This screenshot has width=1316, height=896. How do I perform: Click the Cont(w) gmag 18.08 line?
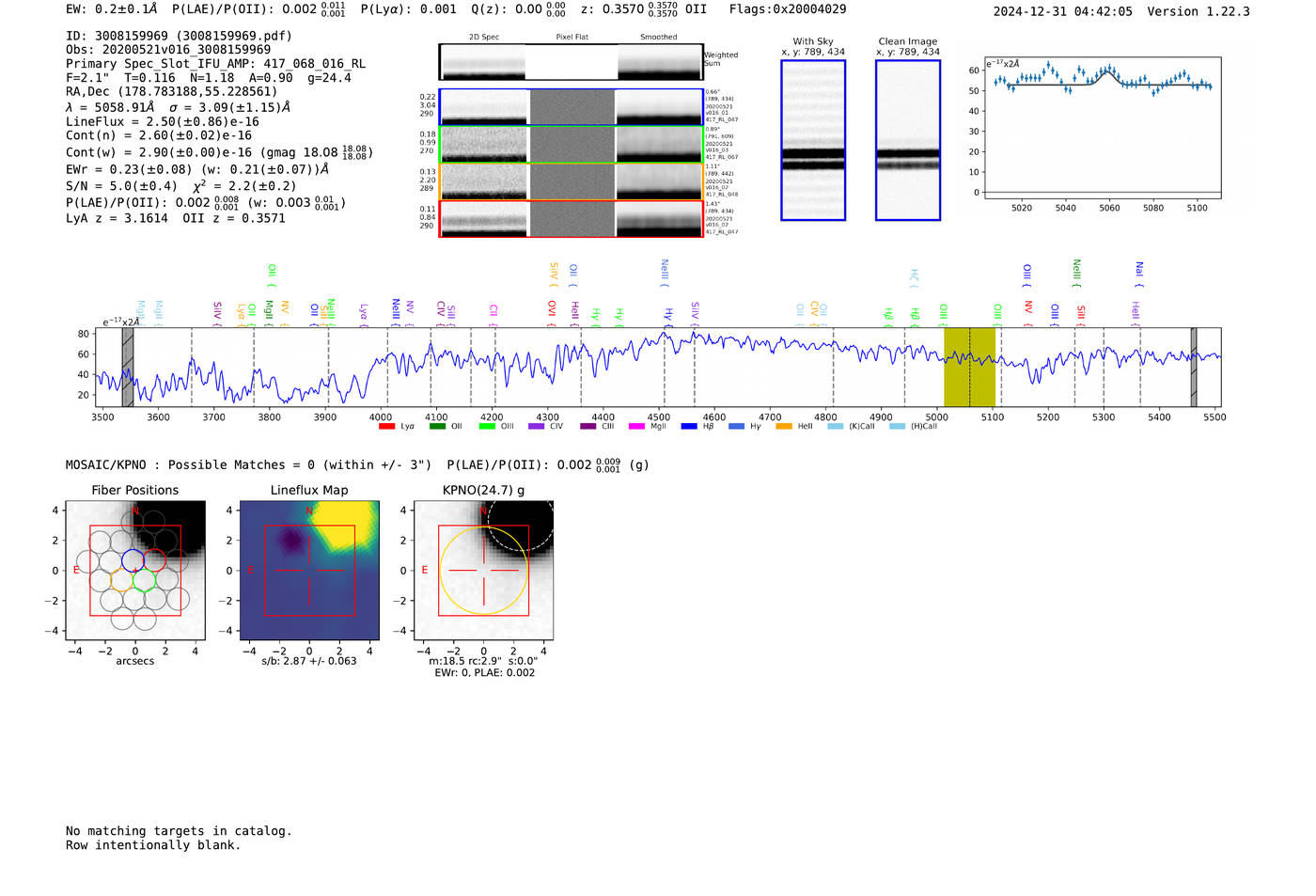pyautogui.click(x=220, y=151)
